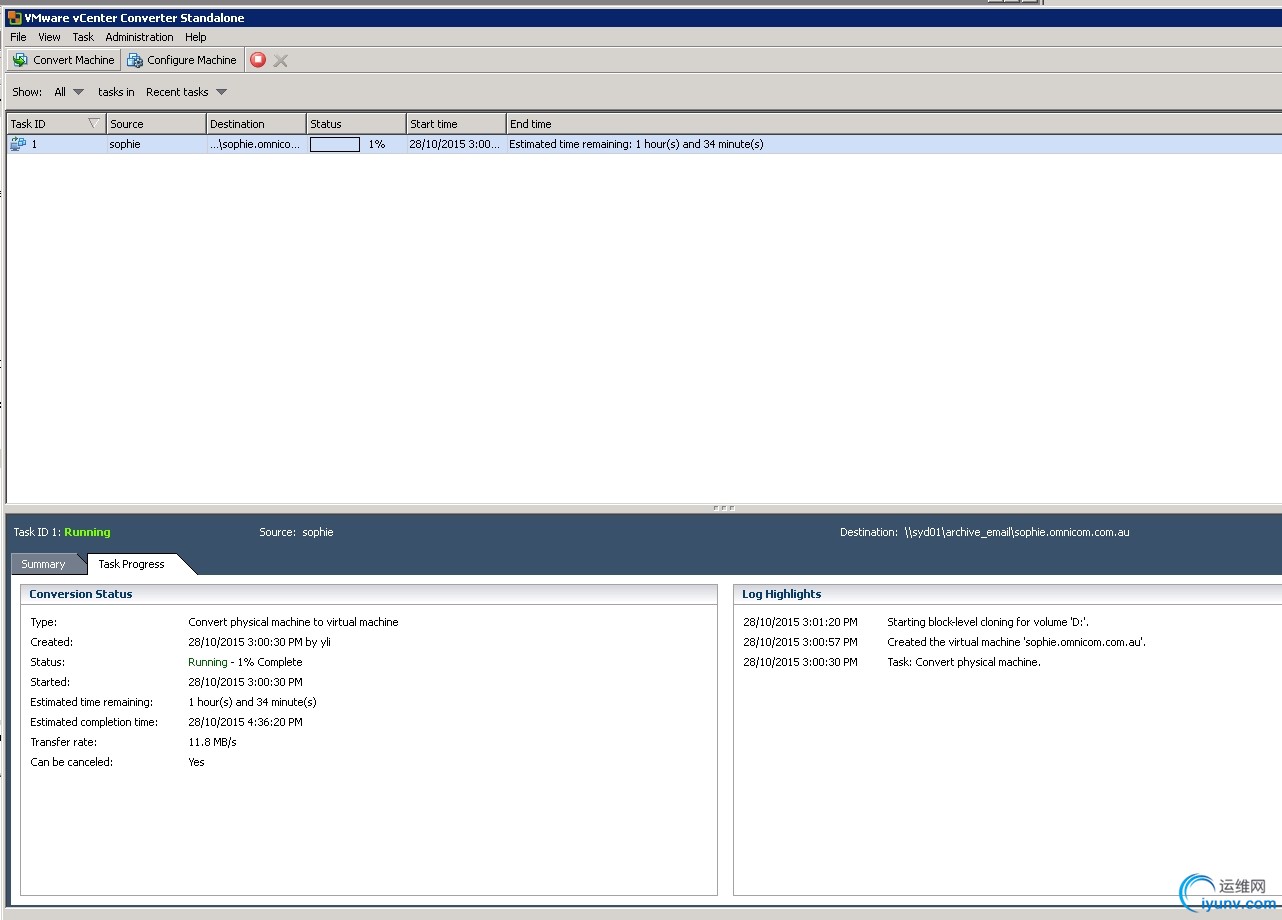The image size is (1282, 920).
Task: Click the log timestamp '28/10/2015 3:00:57 PM'
Action: pos(800,642)
